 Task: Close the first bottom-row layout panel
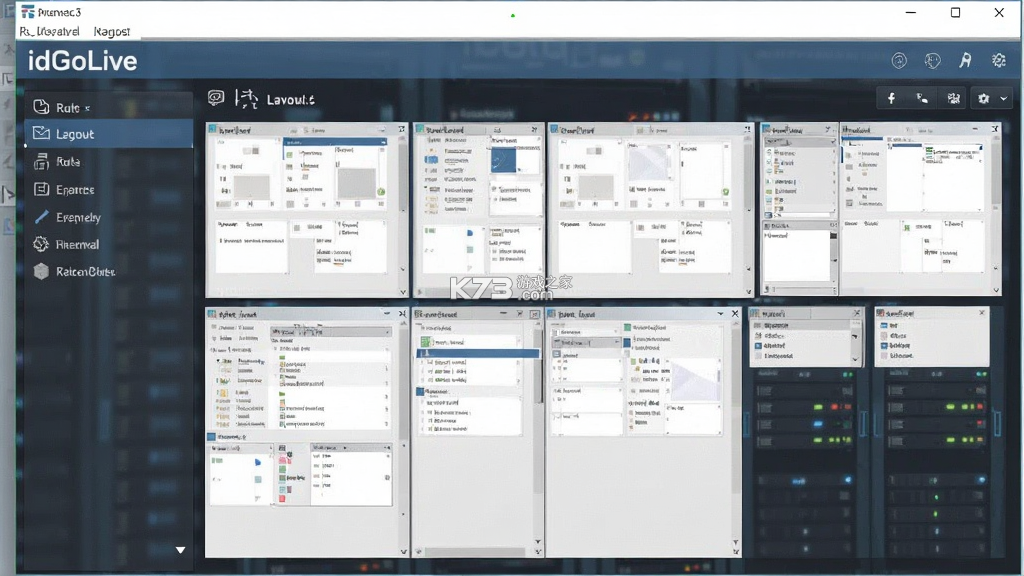click(402, 314)
